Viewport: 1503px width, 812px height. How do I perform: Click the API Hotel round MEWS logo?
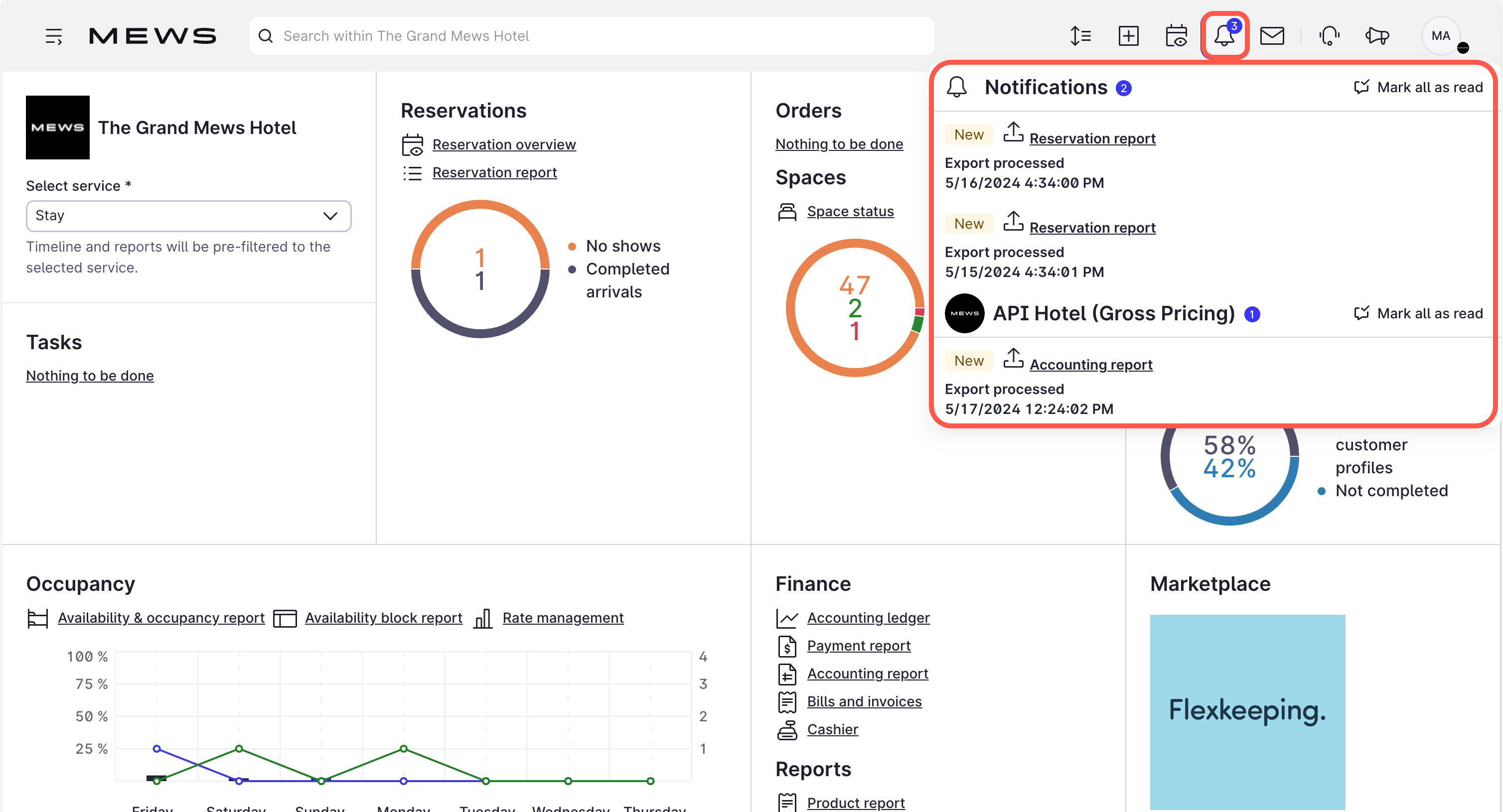(x=964, y=313)
